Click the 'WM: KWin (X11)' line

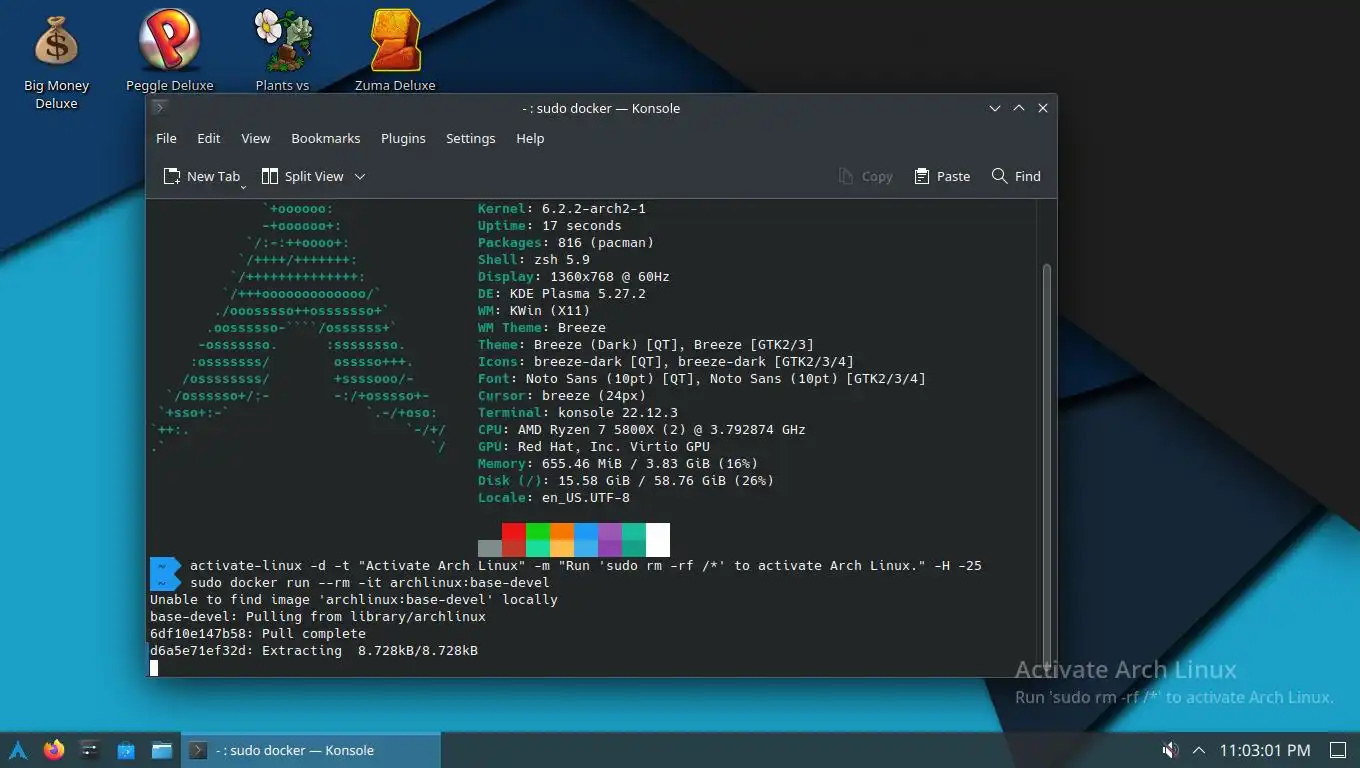click(534, 311)
